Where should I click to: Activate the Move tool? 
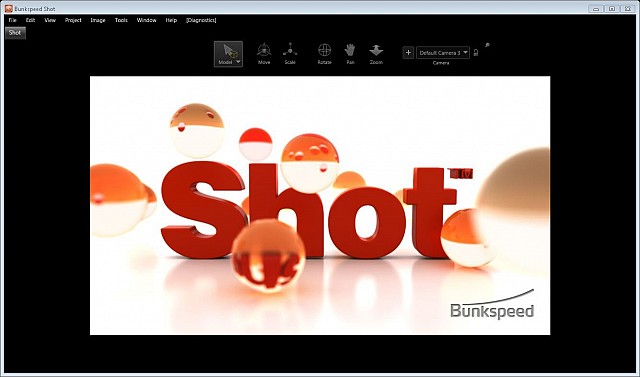point(264,54)
